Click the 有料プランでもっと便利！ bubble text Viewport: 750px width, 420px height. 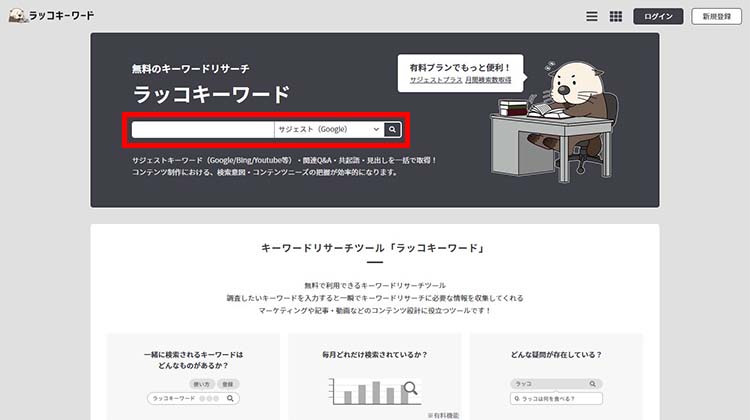click(x=460, y=67)
